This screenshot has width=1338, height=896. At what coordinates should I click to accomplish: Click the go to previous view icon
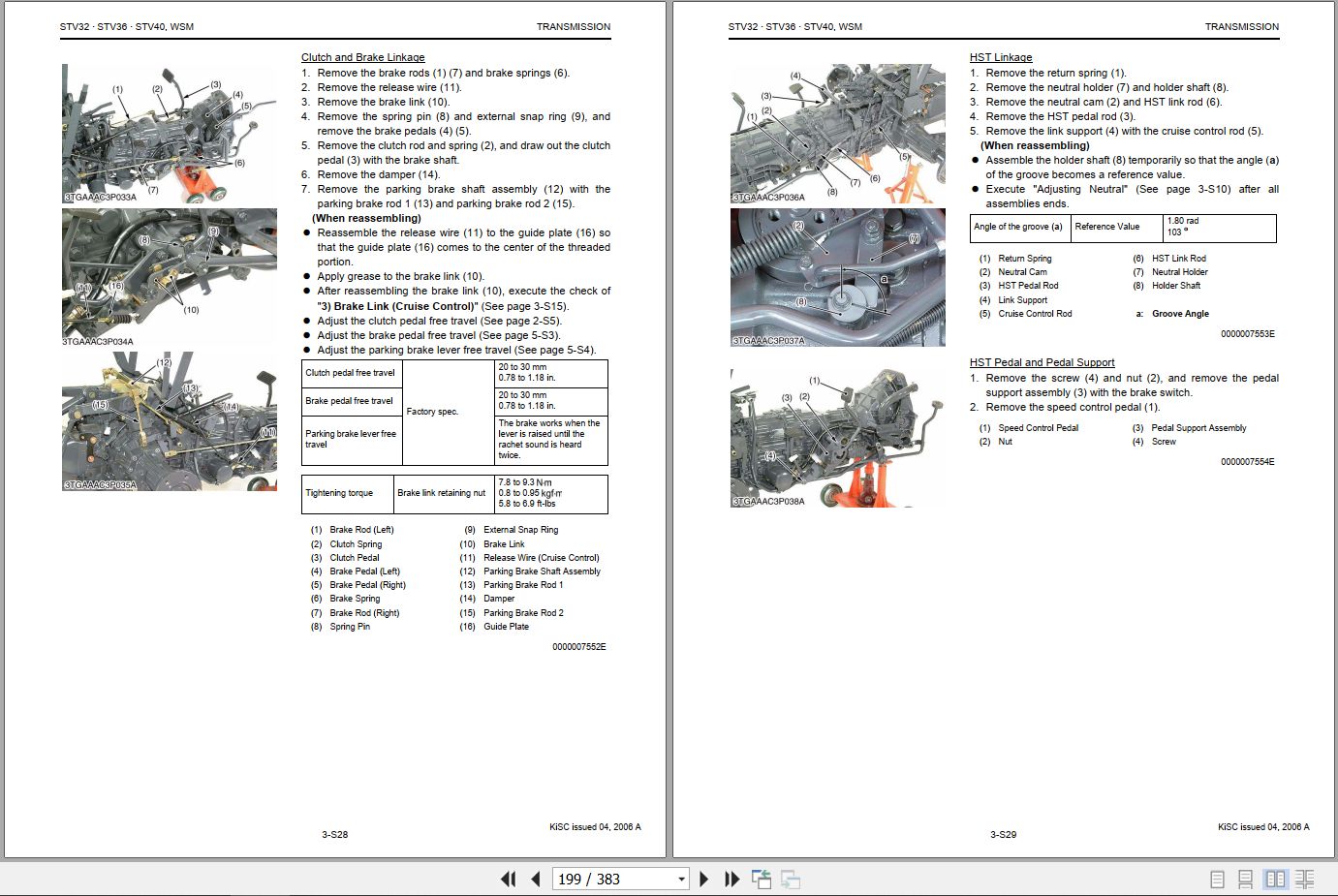click(x=762, y=879)
